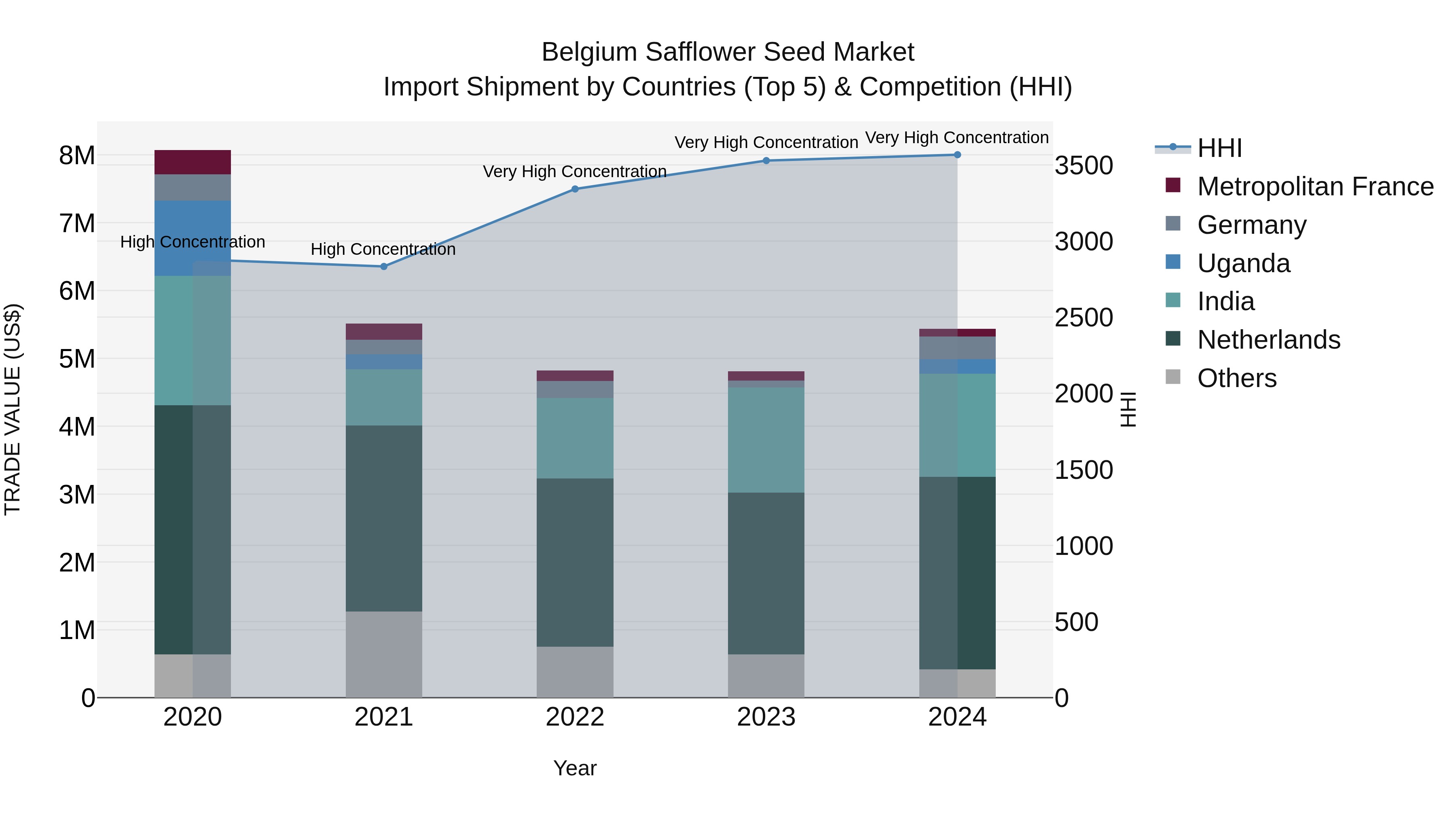
Task: Click the 8M trade value tick
Action: [x=77, y=155]
